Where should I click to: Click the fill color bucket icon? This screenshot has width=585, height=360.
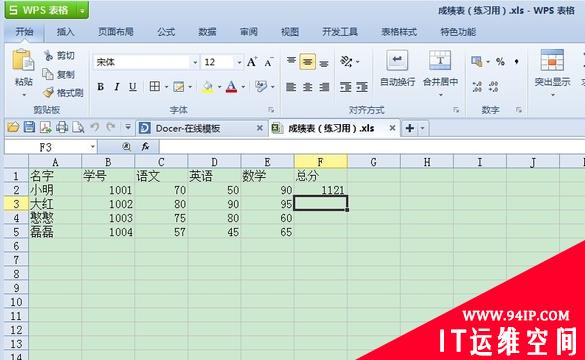[208, 87]
